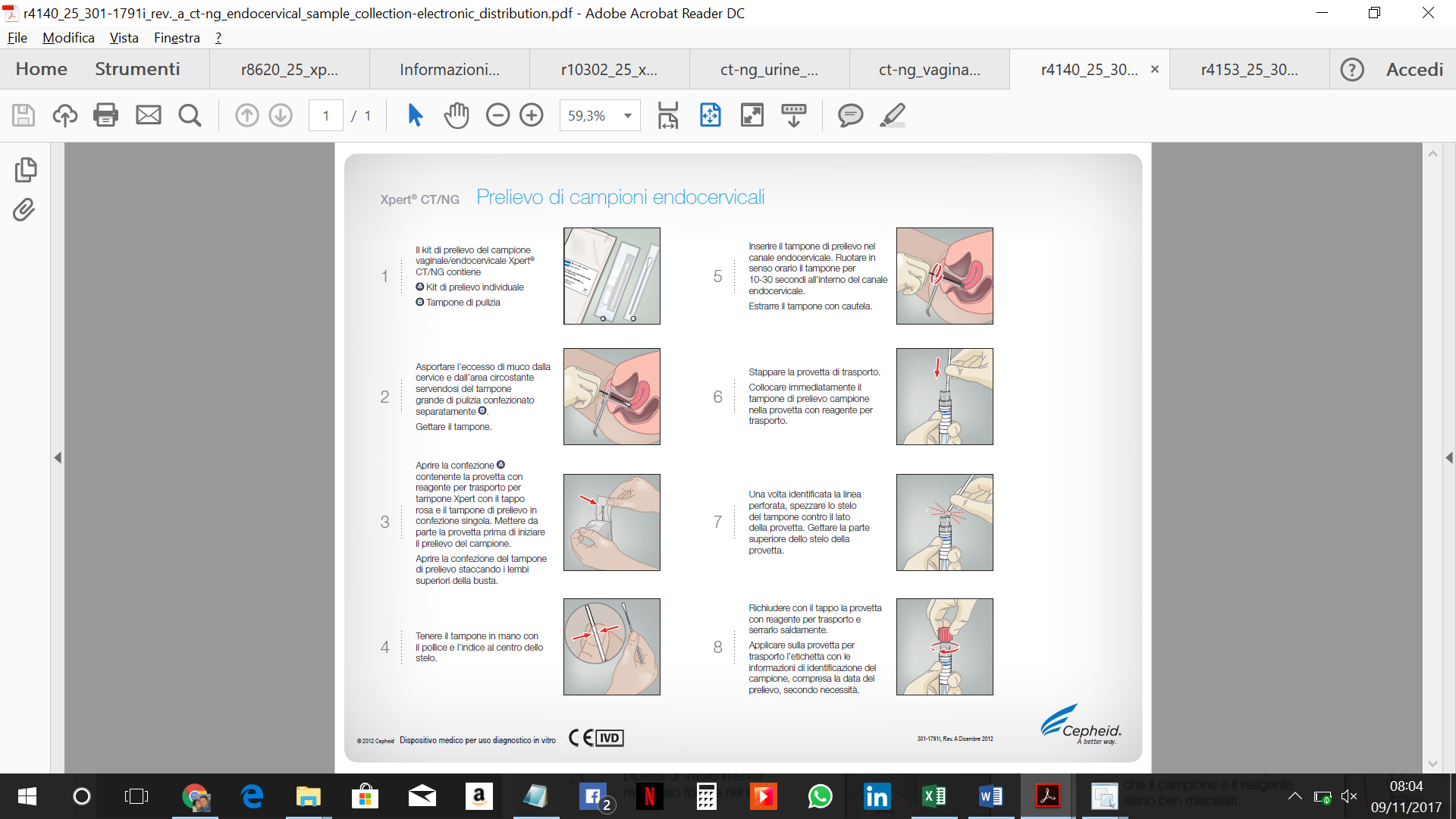Switch to r8620_25_xp... document tab
The height and width of the screenshot is (819, 1456).
point(290,70)
